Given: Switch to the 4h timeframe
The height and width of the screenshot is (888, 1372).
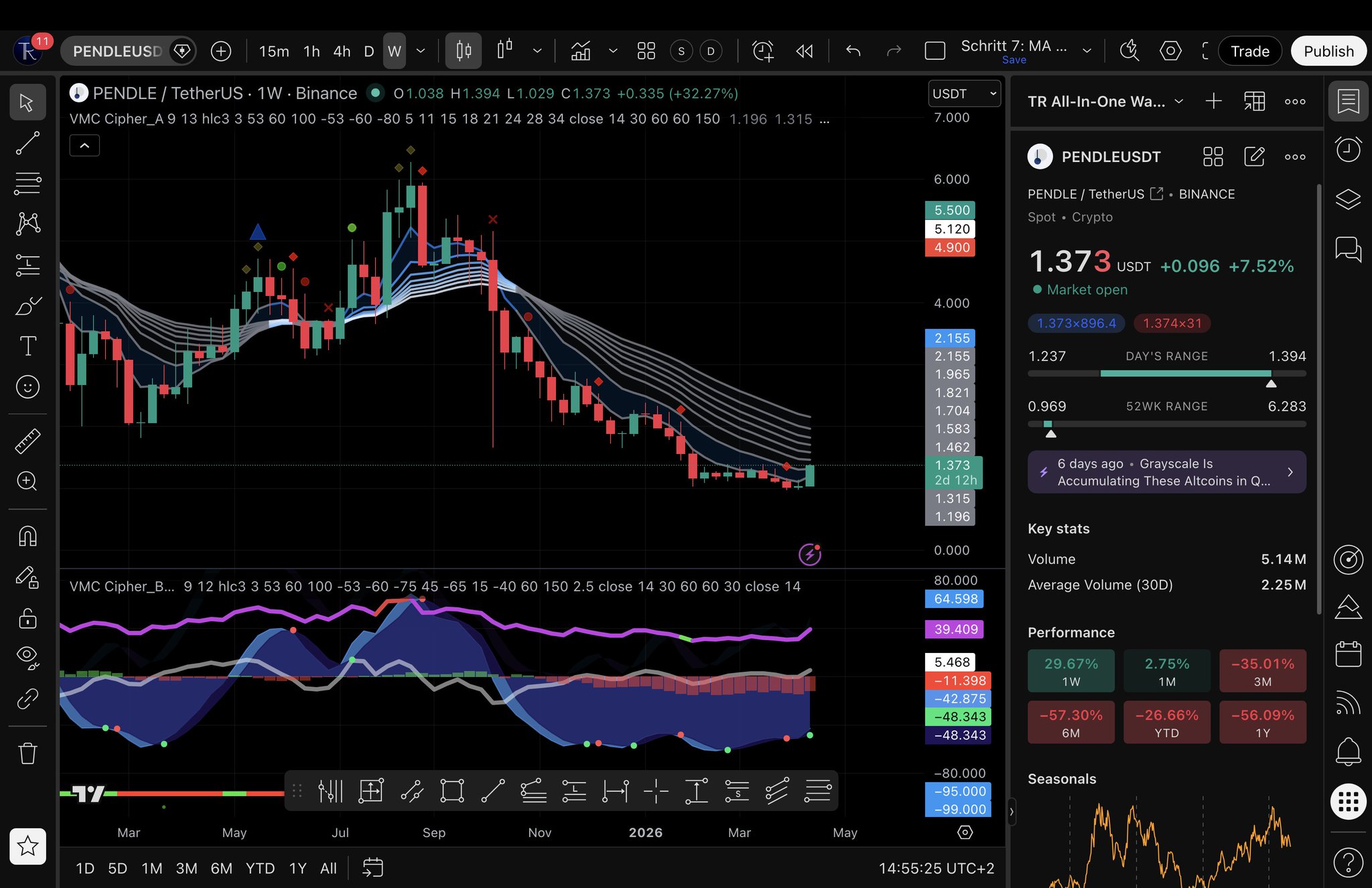Looking at the screenshot, I should coord(342,51).
